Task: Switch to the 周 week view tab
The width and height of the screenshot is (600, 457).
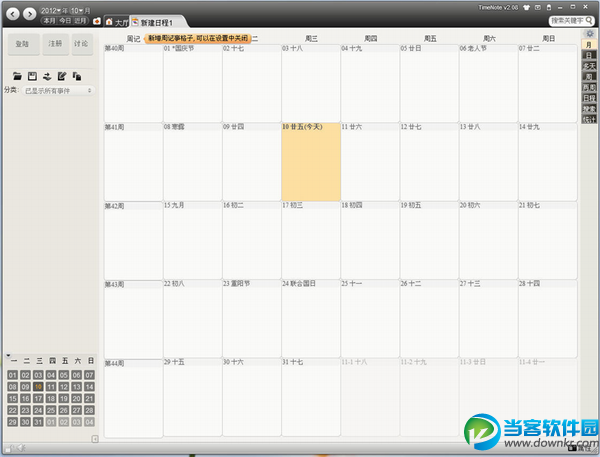Action: pyautogui.click(x=589, y=77)
